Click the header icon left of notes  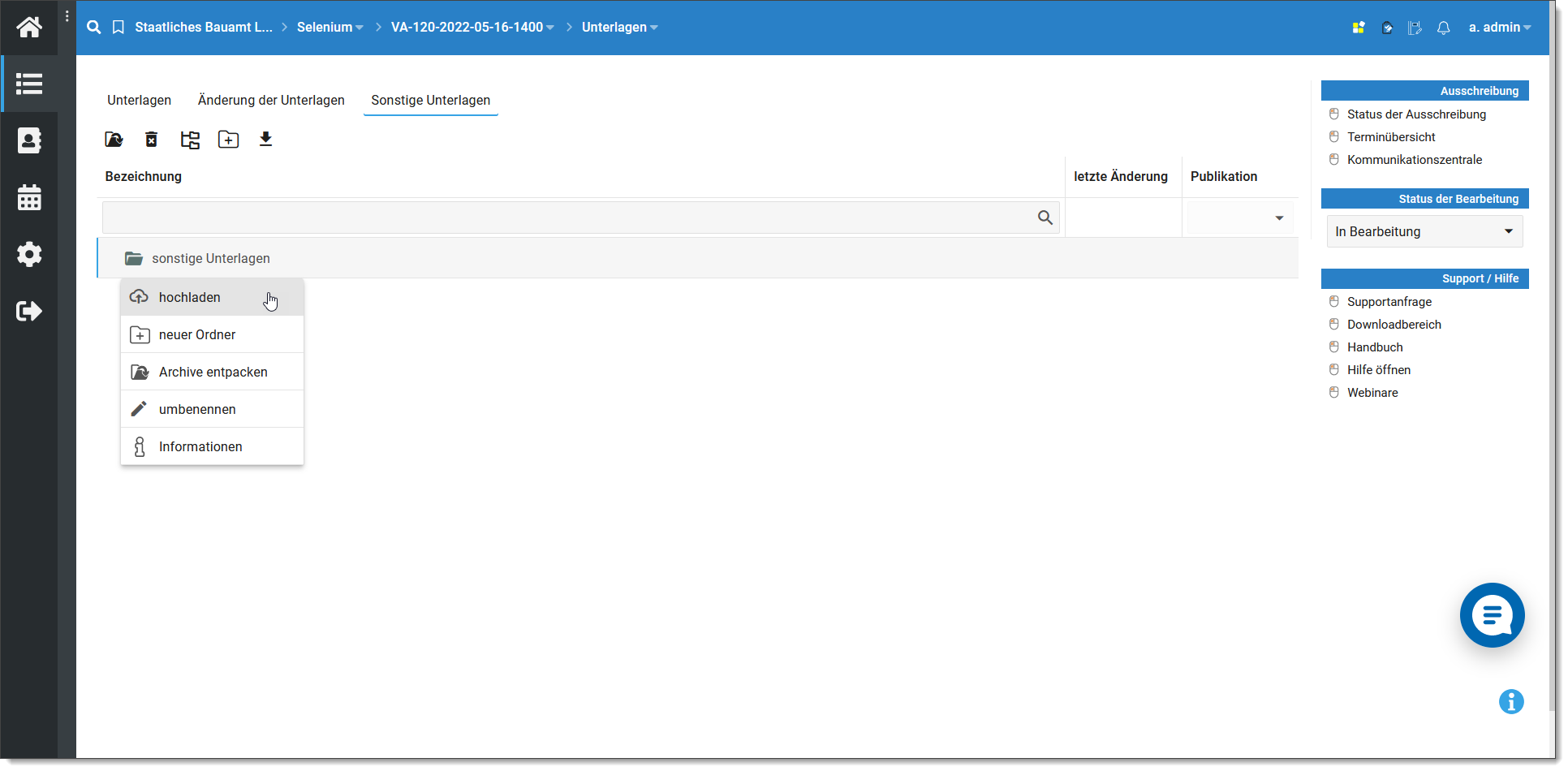click(1387, 28)
